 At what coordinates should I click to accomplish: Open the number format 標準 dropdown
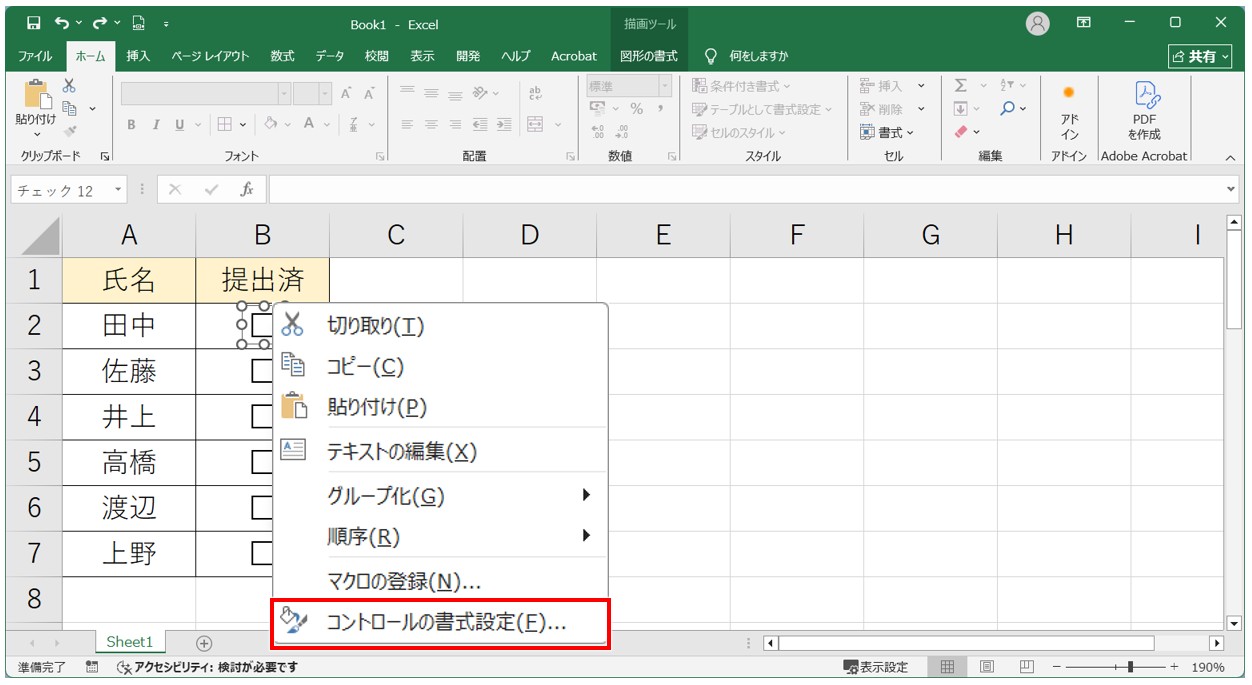[x=665, y=86]
